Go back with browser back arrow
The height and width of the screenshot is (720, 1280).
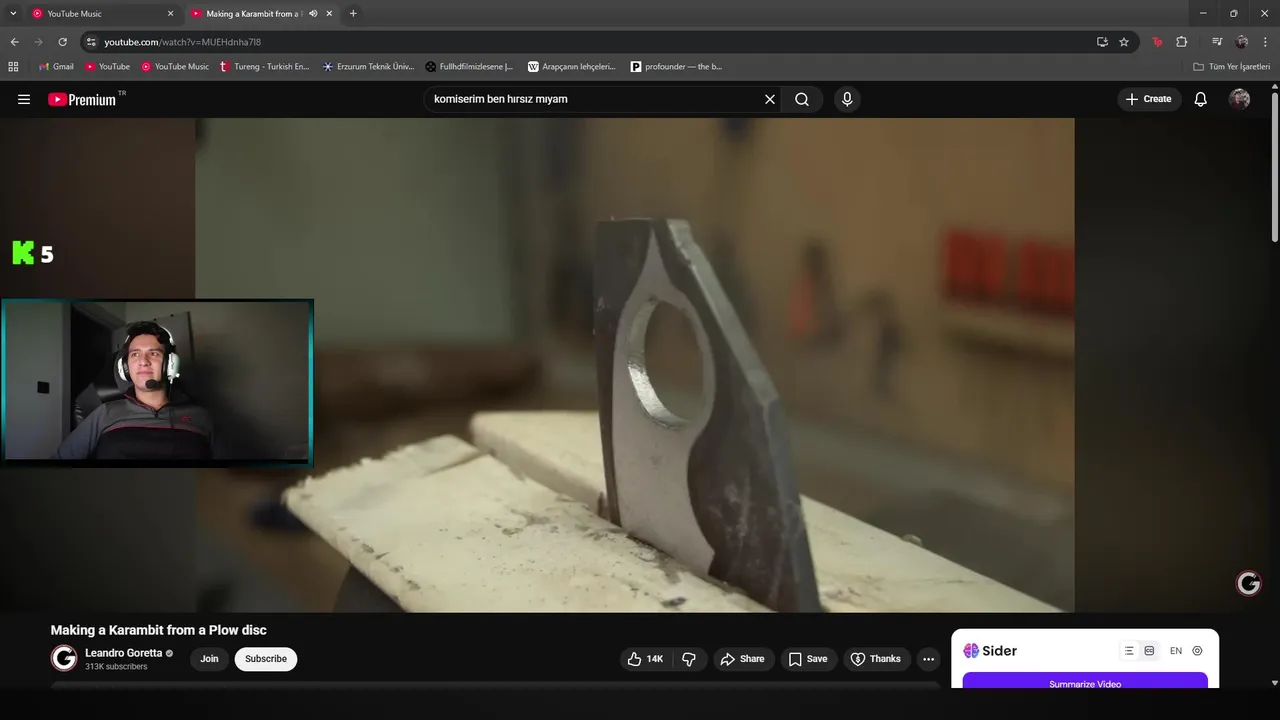[14, 42]
